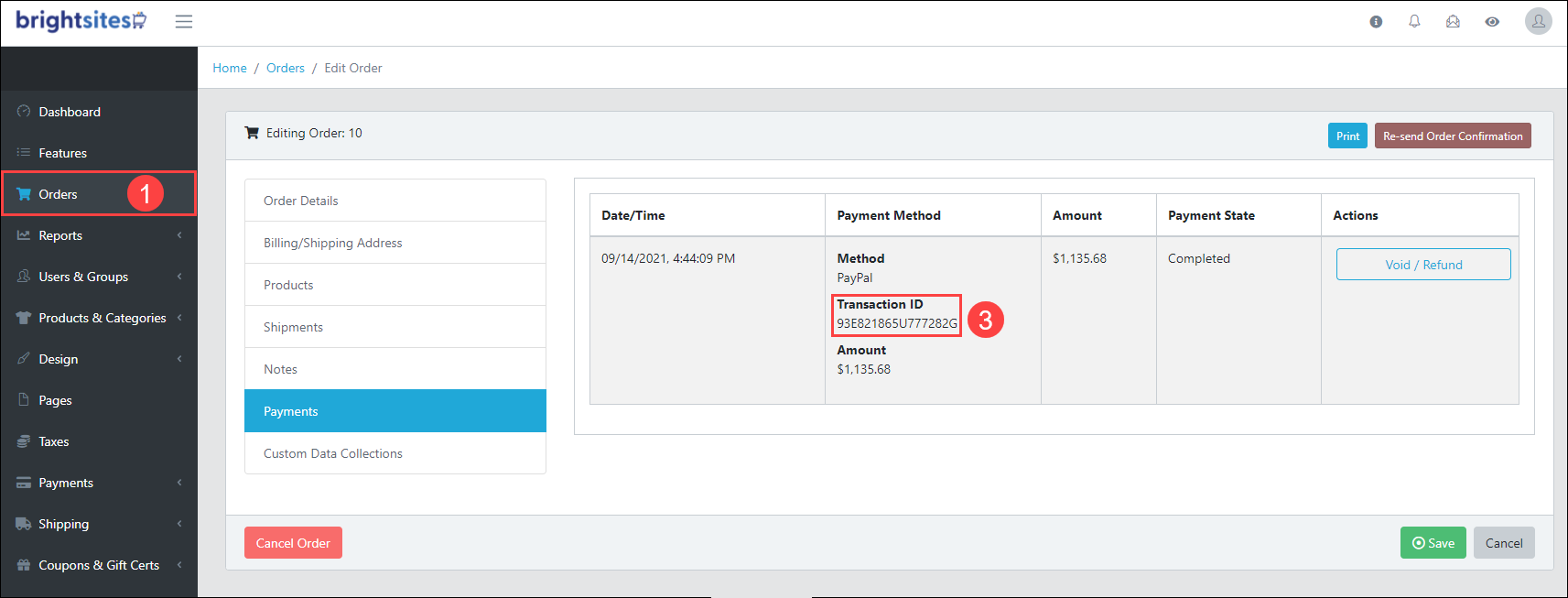Click Re-send Order Confirmation button
The width and height of the screenshot is (1568, 598).
click(x=1453, y=136)
